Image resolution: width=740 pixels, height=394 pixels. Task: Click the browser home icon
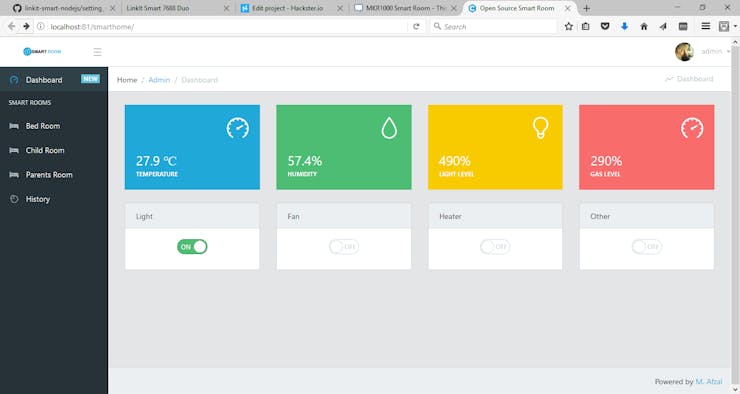pos(644,26)
